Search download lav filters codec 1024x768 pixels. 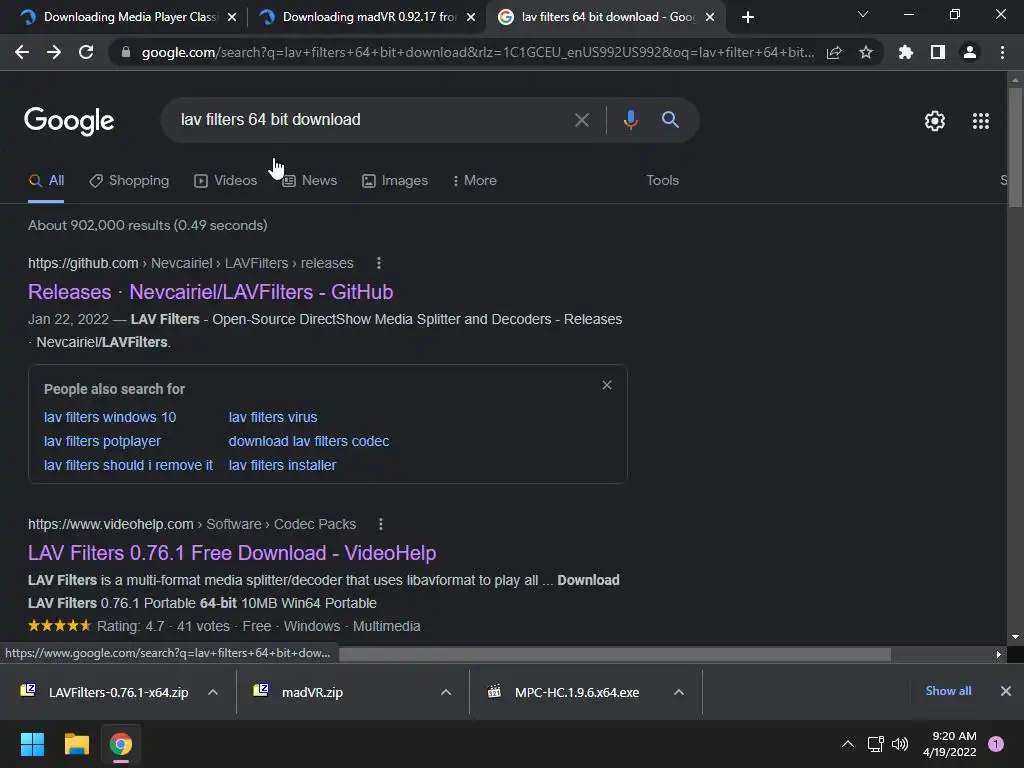click(x=309, y=441)
